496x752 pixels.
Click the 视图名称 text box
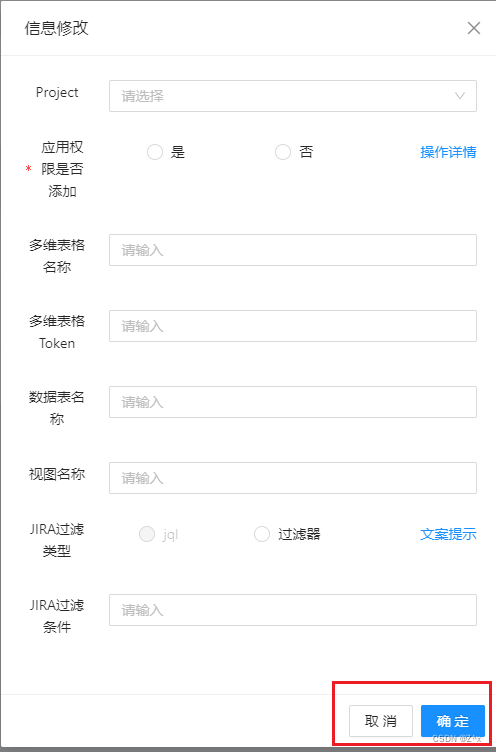click(x=293, y=478)
